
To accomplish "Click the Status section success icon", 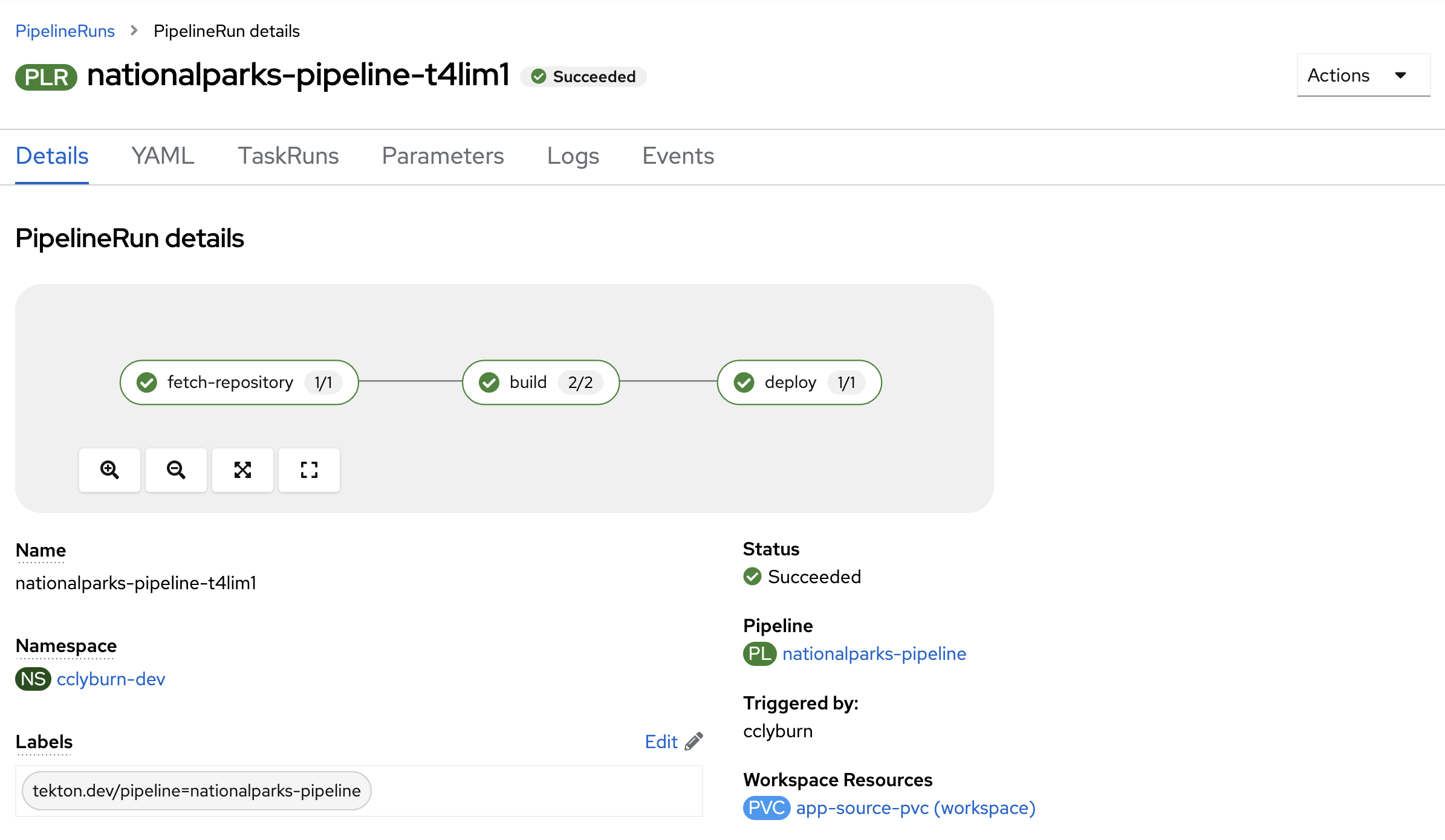I will [x=752, y=577].
